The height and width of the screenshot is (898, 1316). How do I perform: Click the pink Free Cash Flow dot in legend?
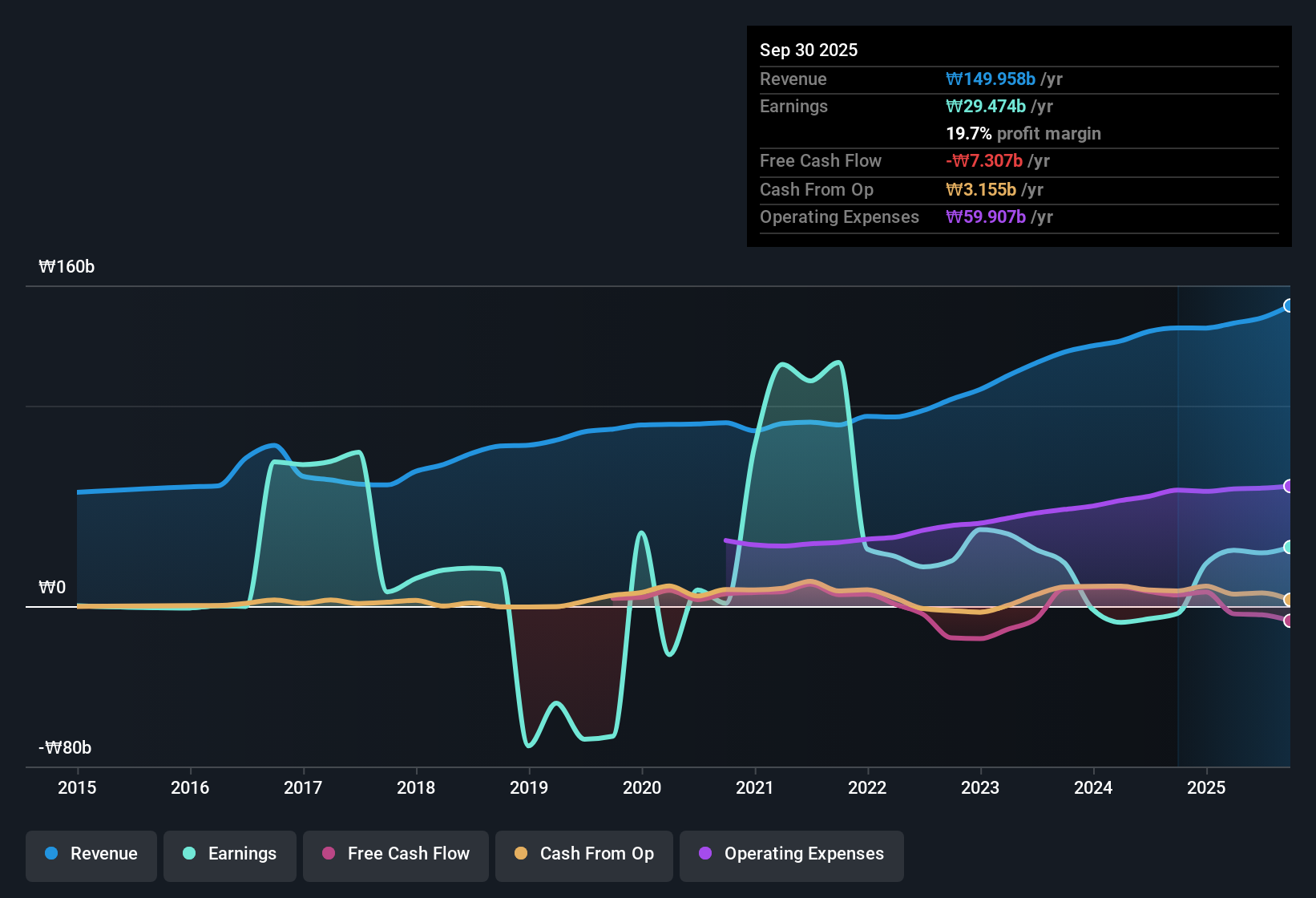coord(328,854)
